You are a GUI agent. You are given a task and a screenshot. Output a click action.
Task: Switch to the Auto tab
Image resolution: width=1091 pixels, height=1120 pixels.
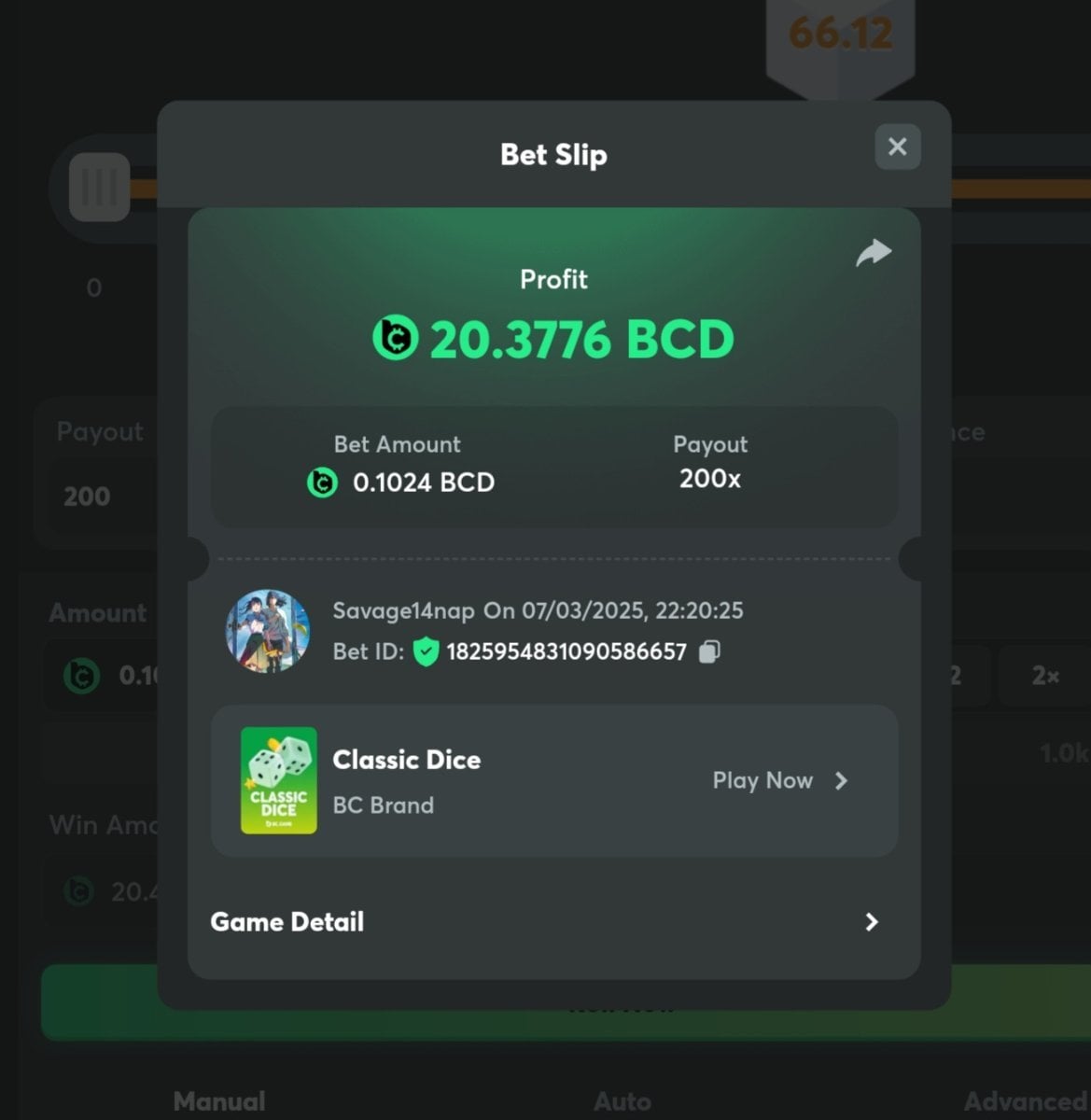click(622, 1101)
